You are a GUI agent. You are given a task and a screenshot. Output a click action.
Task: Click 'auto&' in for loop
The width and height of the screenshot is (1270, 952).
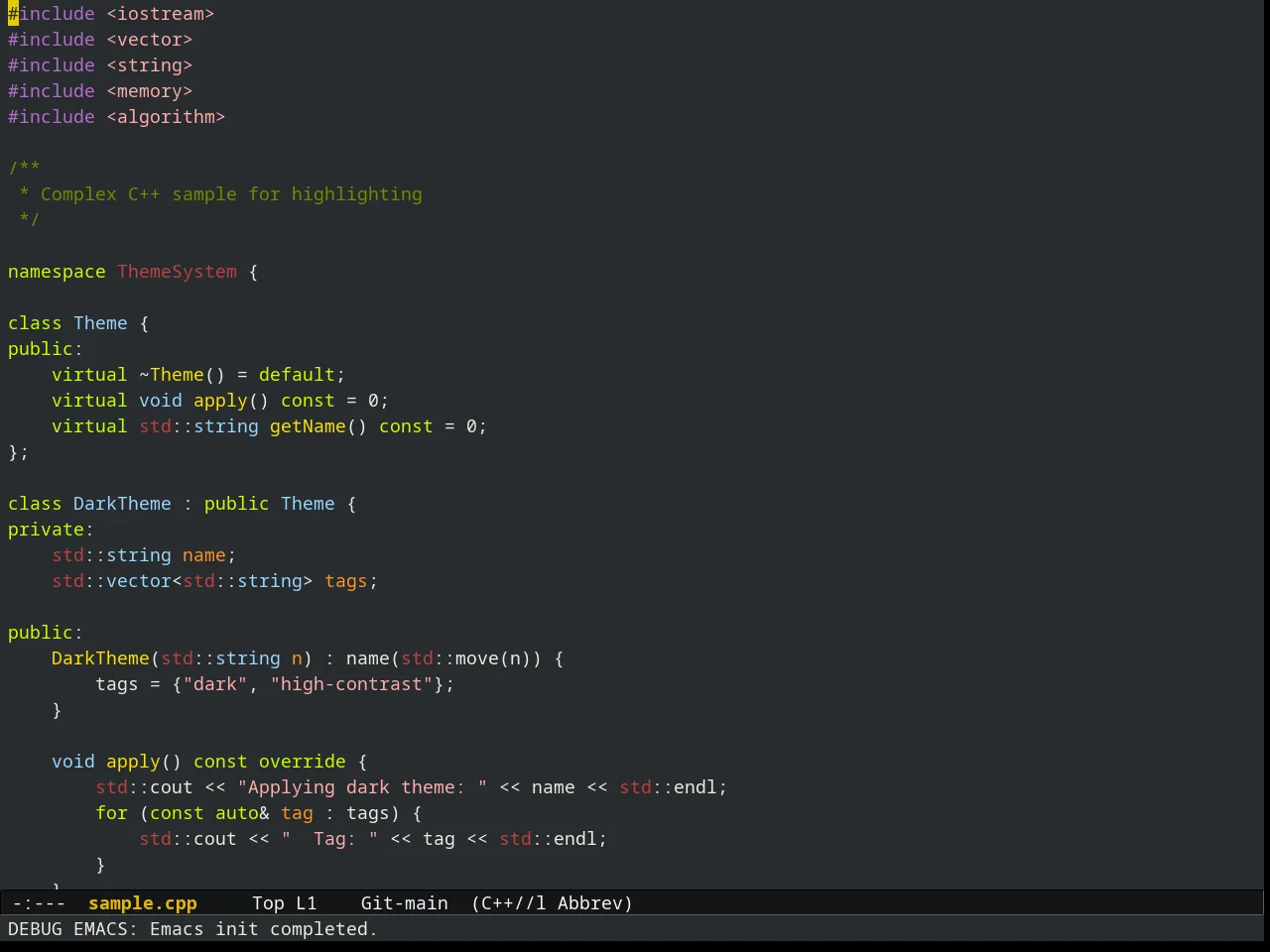(x=242, y=813)
